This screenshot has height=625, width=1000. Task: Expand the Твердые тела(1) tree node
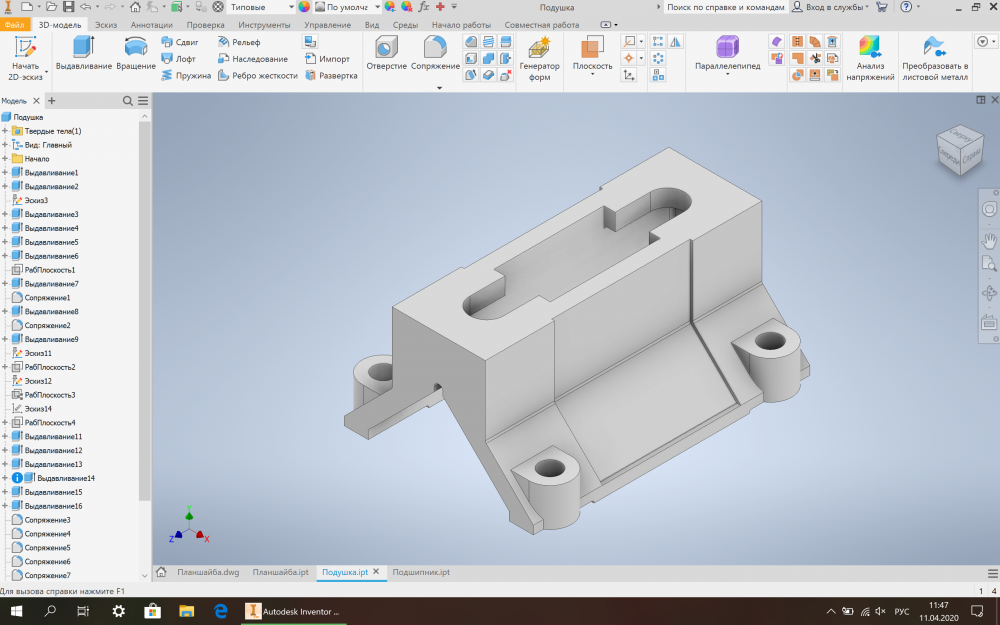click(5, 131)
